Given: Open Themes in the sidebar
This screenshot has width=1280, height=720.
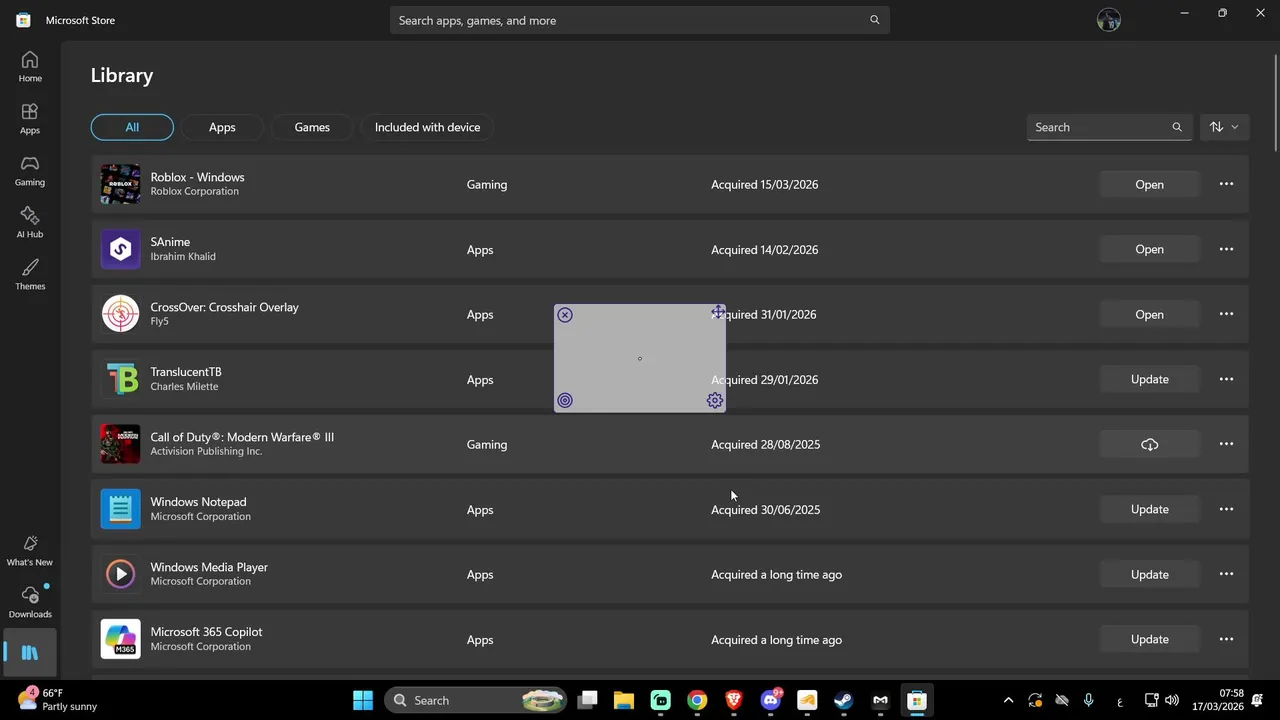Looking at the screenshot, I should point(30,275).
